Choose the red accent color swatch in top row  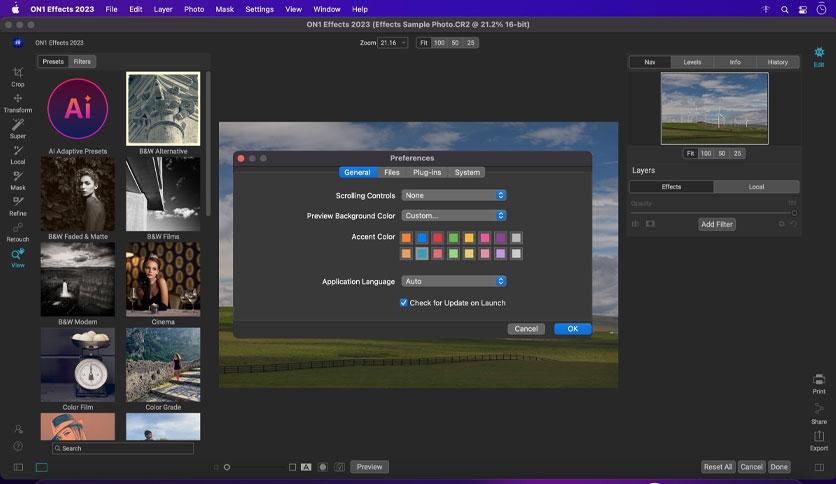[437, 237]
